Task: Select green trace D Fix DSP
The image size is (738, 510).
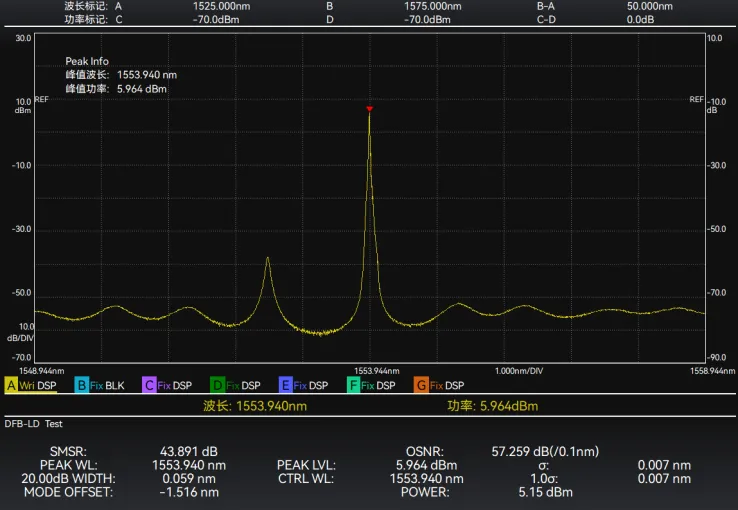Action: pos(235,385)
